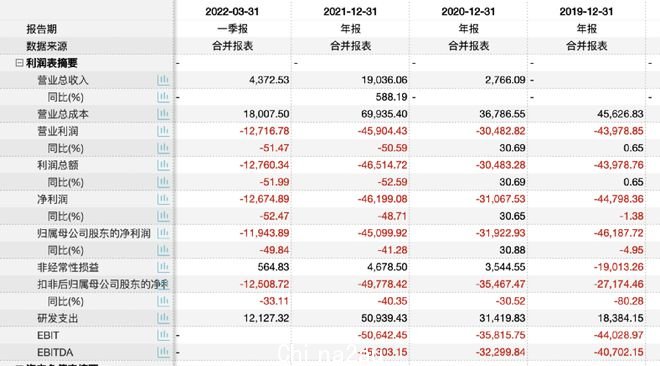Open chart icon for EBITDA row
Image resolution: width=660 pixels, height=366 pixels.
(x=163, y=352)
